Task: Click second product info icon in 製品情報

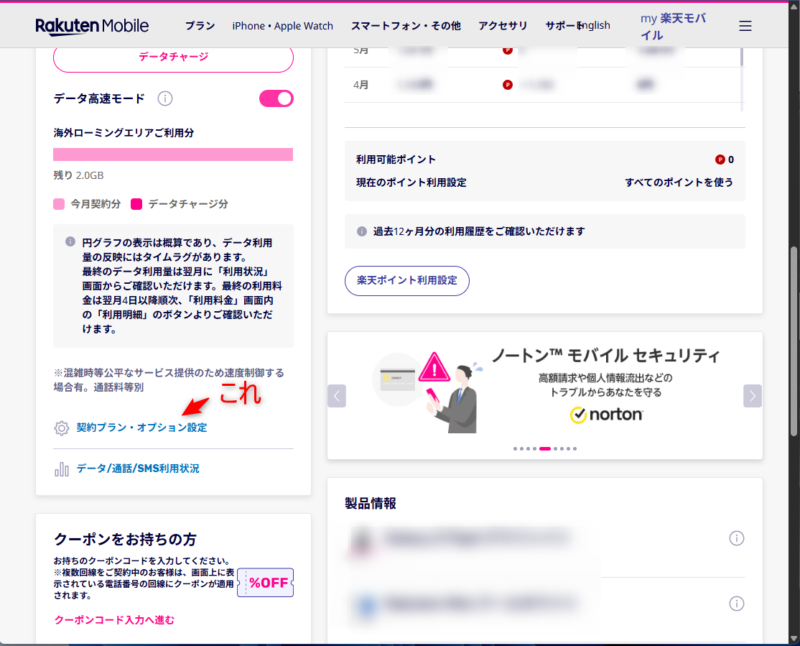Action: (737, 603)
